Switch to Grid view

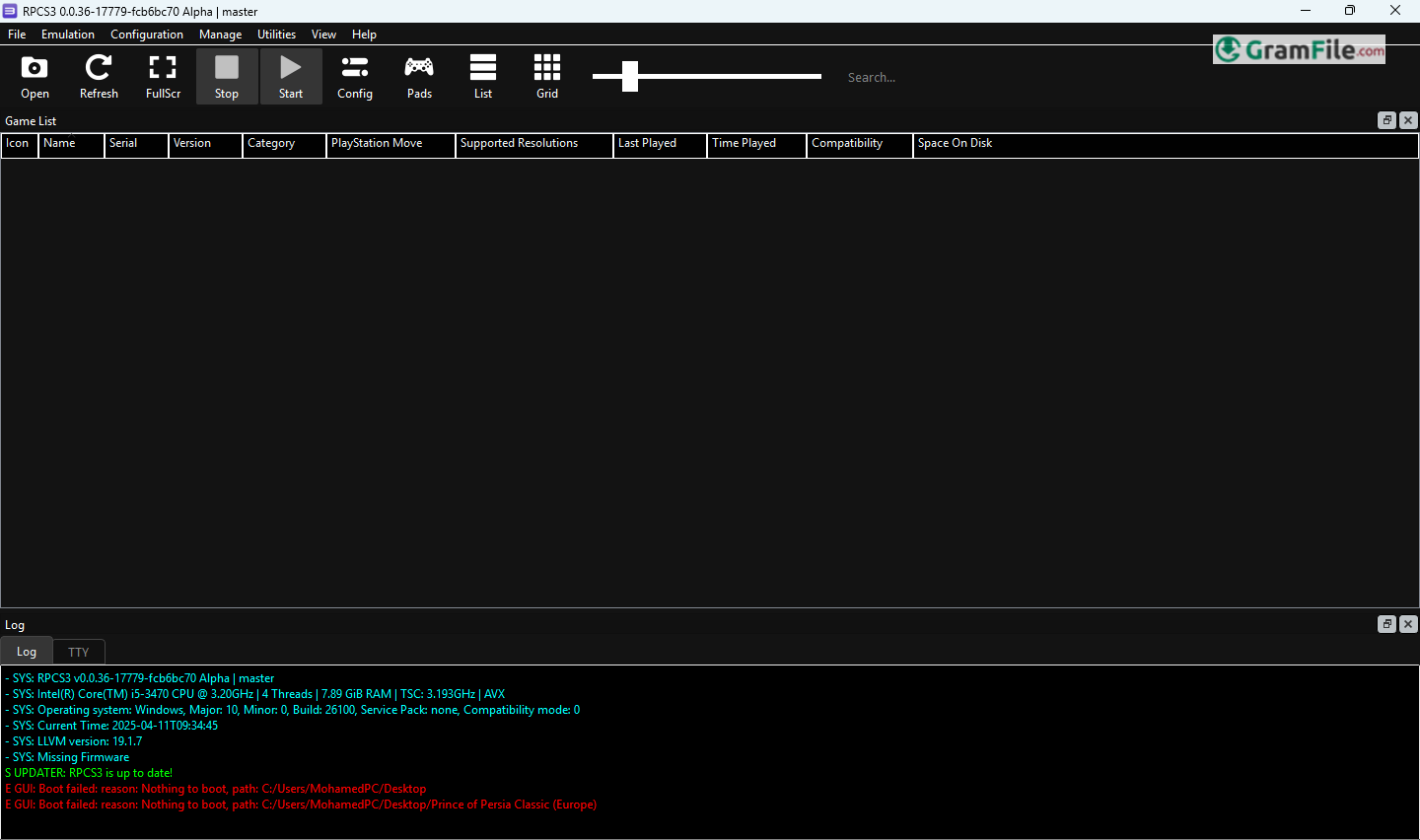[x=547, y=77]
